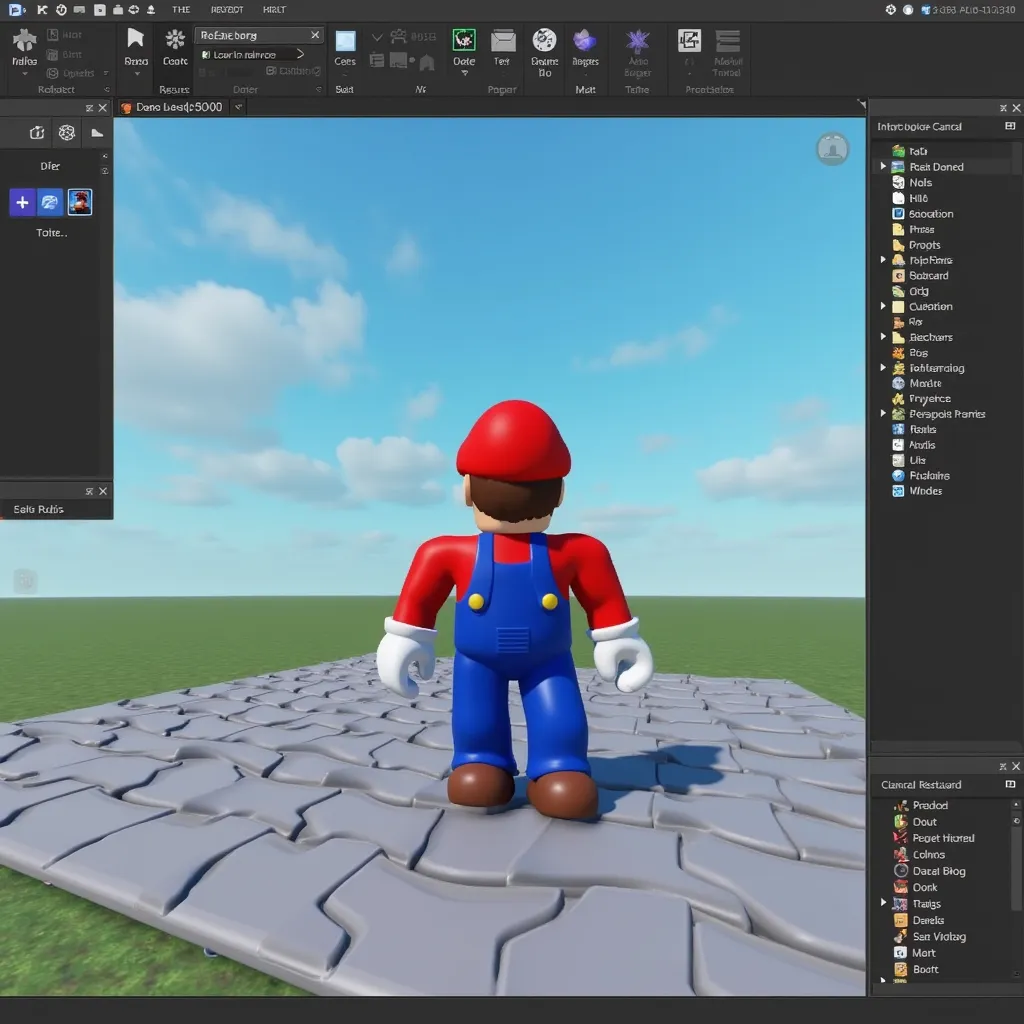Click the Mofull Tronel list icon
1024x1024 pixels.
pyautogui.click(x=728, y=40)
